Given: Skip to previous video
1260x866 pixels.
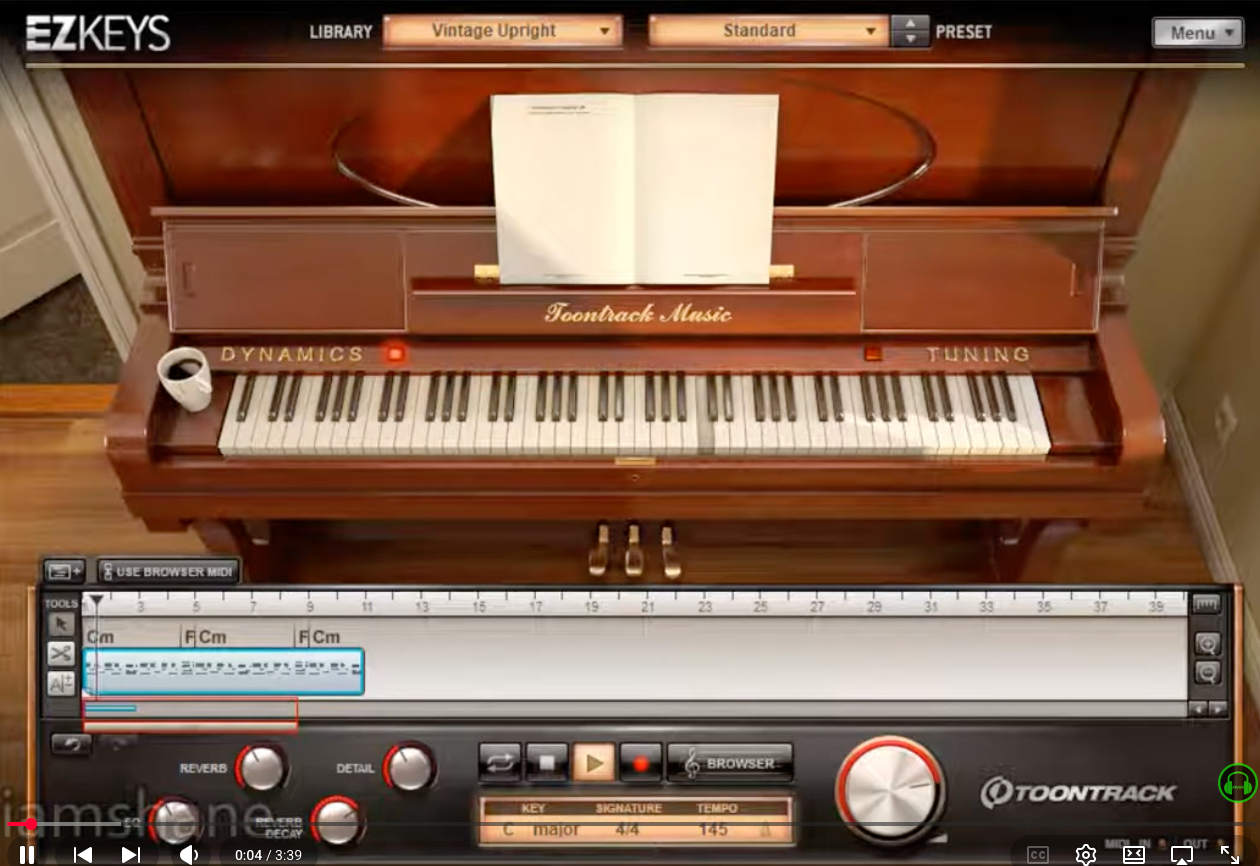Looking at the screenshot, I should 83,854.
